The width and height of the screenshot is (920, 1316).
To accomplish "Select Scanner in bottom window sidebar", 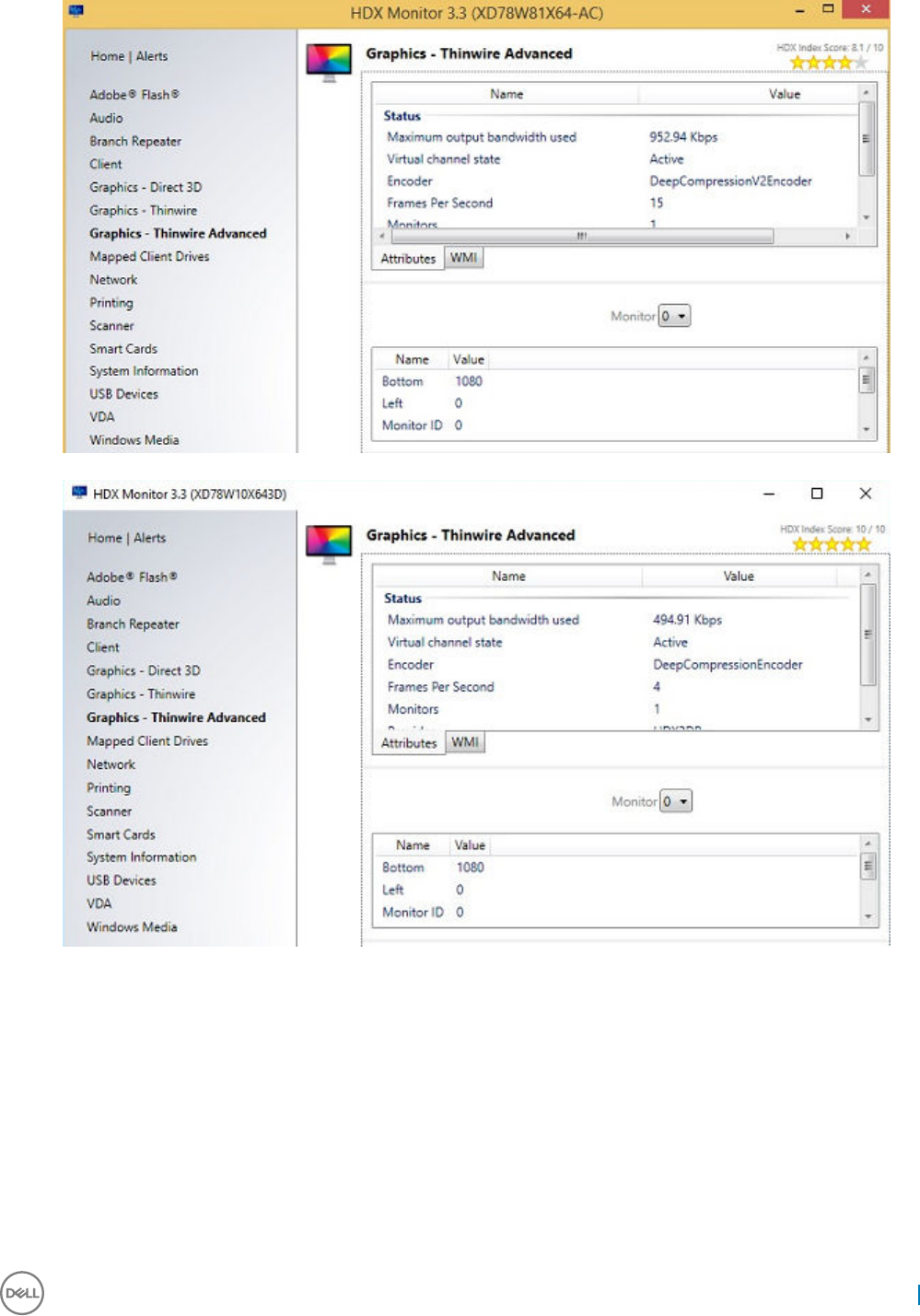I will click(109, 811).
